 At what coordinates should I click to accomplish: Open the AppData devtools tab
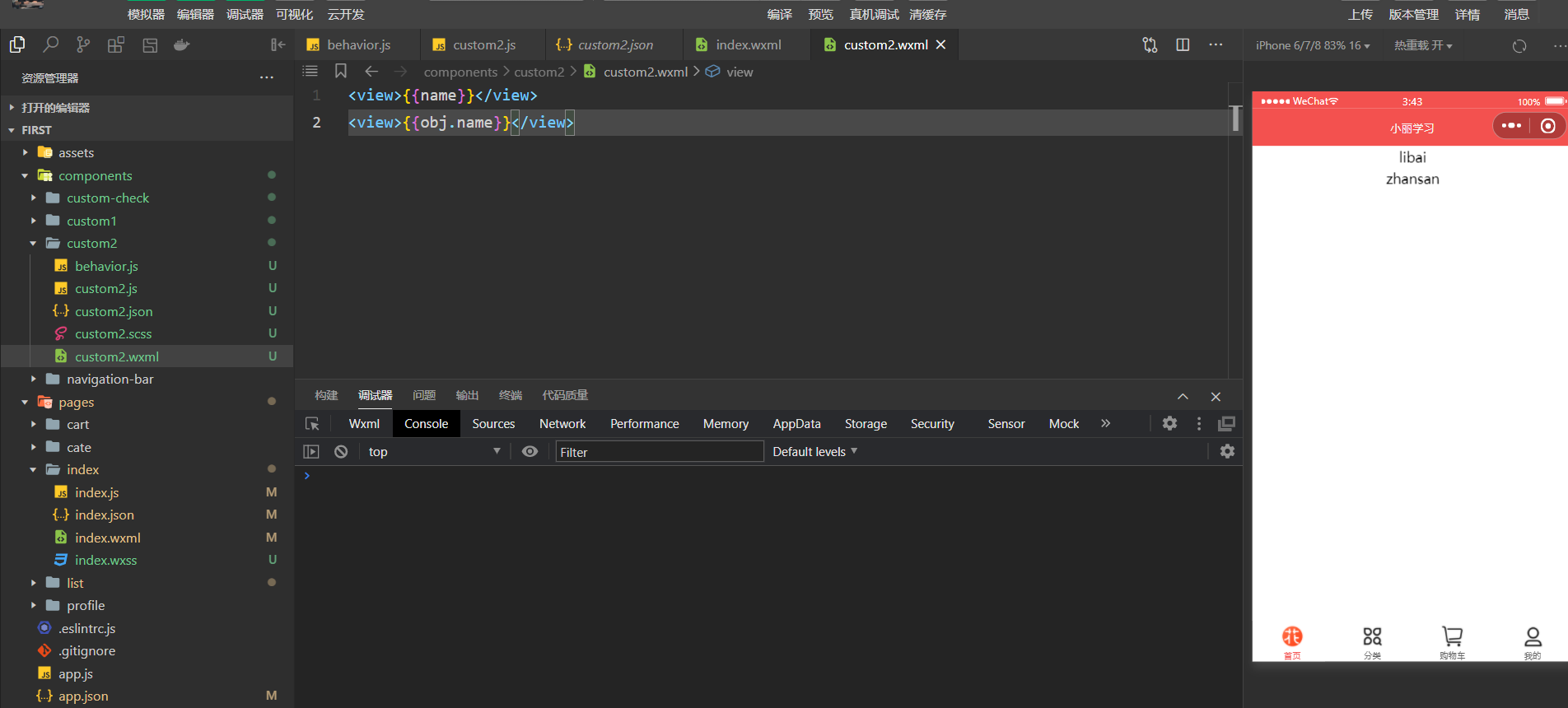796,423
